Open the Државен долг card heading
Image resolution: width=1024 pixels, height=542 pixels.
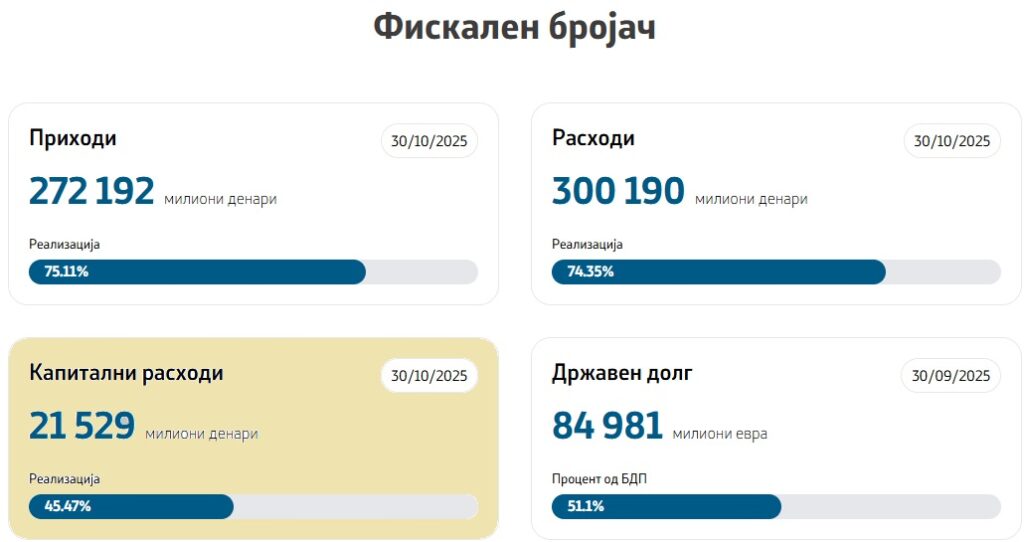point(622,373)
